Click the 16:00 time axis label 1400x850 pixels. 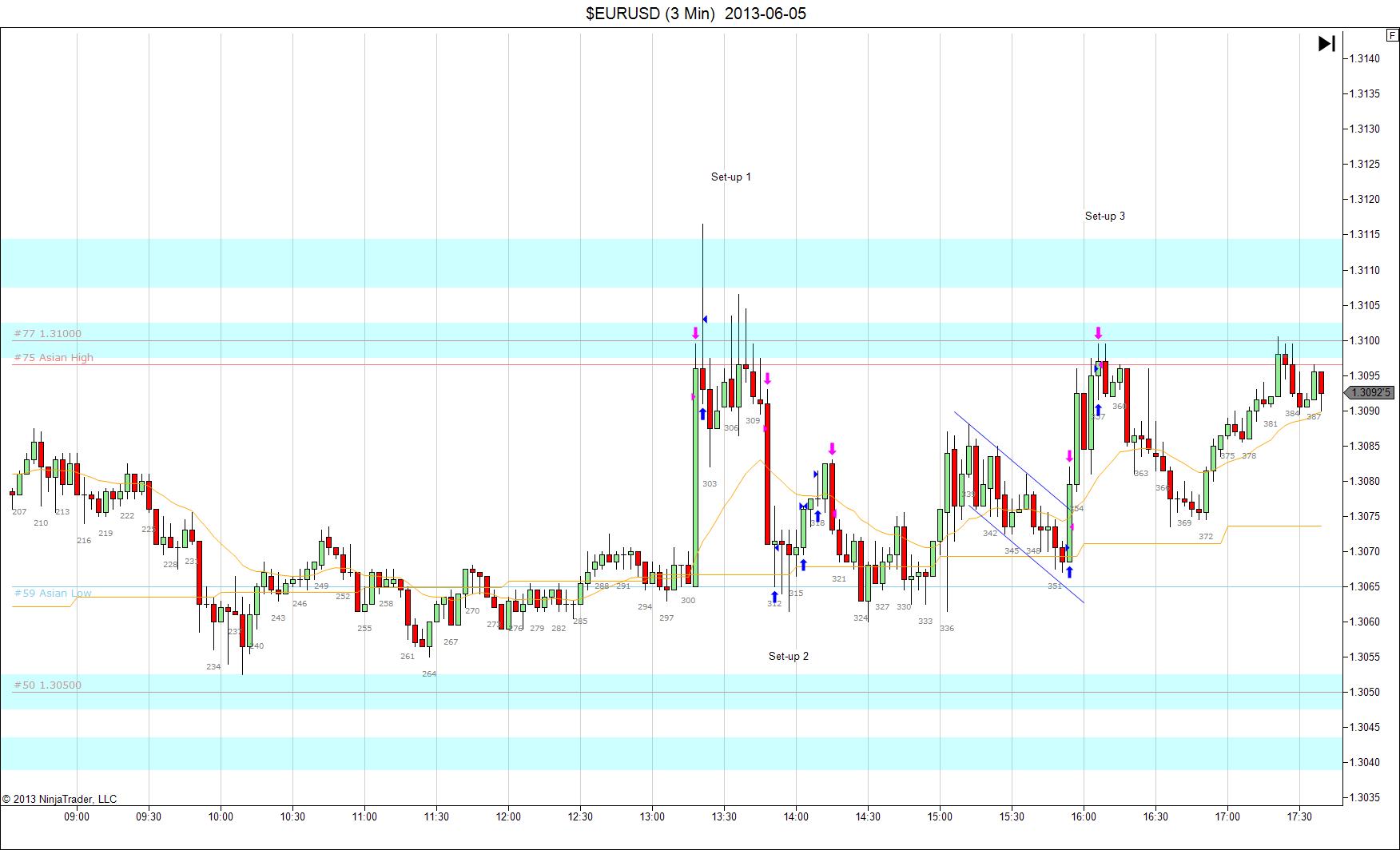tap(1084, 816)
